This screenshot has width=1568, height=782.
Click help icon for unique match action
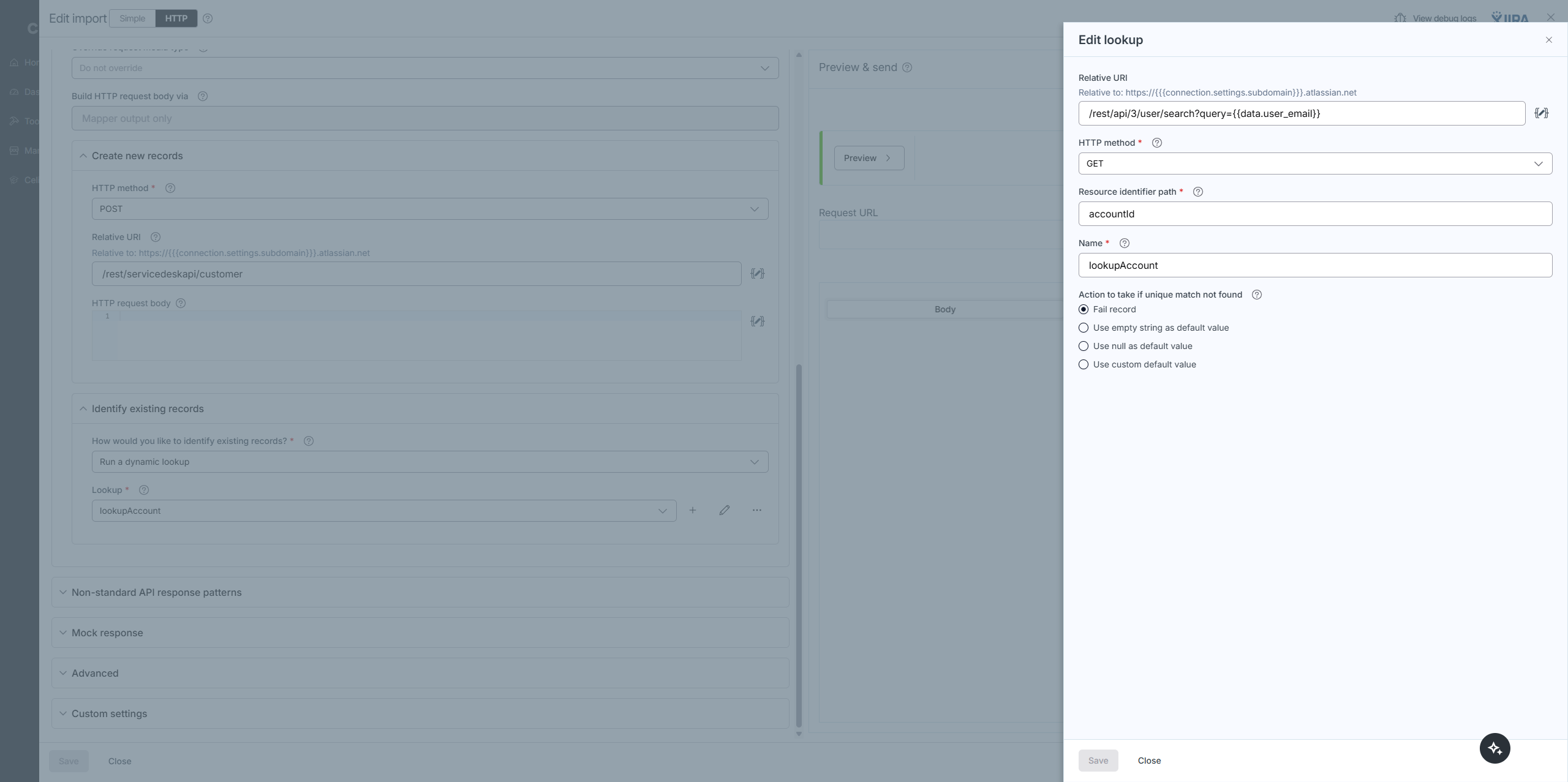[x=1256, y=295]
